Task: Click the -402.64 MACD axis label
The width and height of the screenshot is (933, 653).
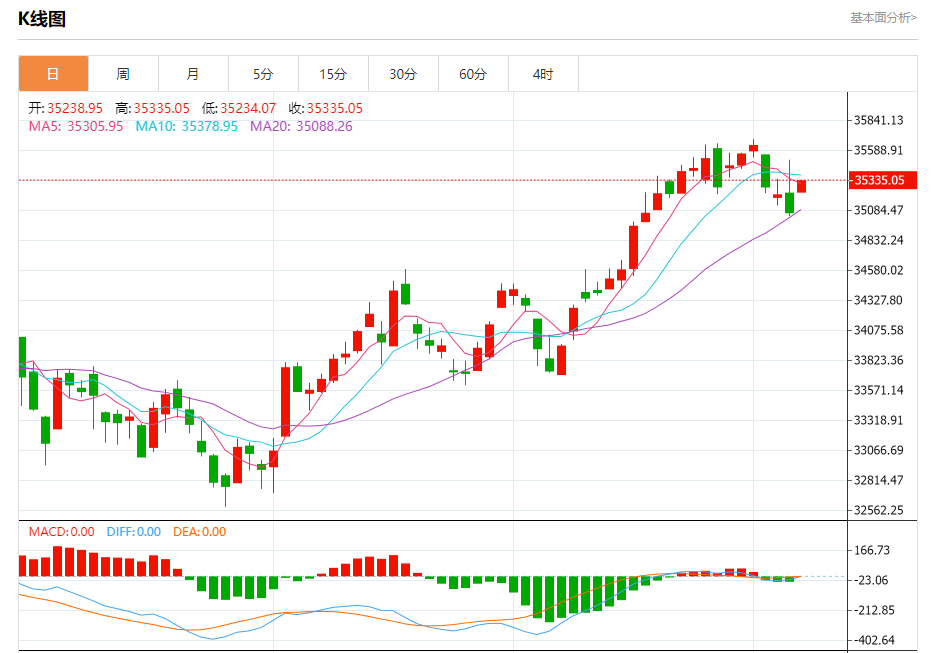Action: pyautogui.click(x=874, y=640)
